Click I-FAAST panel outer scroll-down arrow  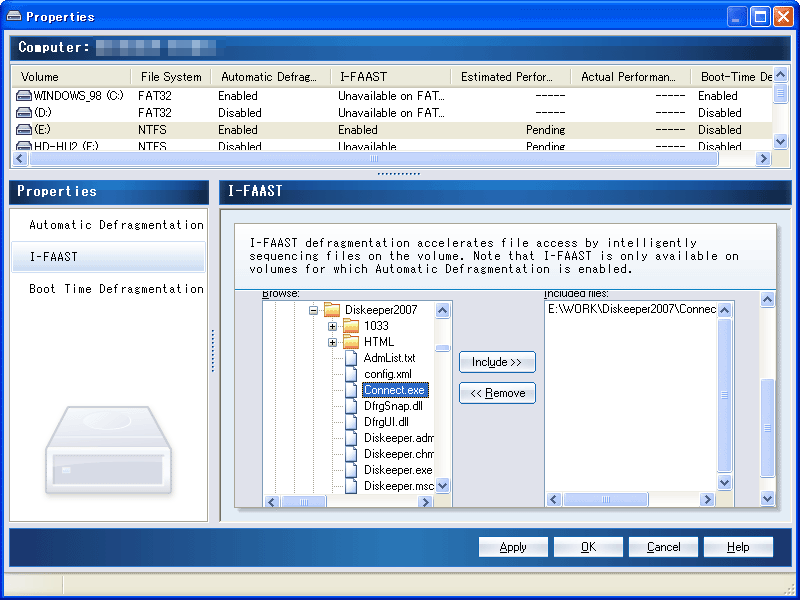pyautogui.click(x=767, y=498)
